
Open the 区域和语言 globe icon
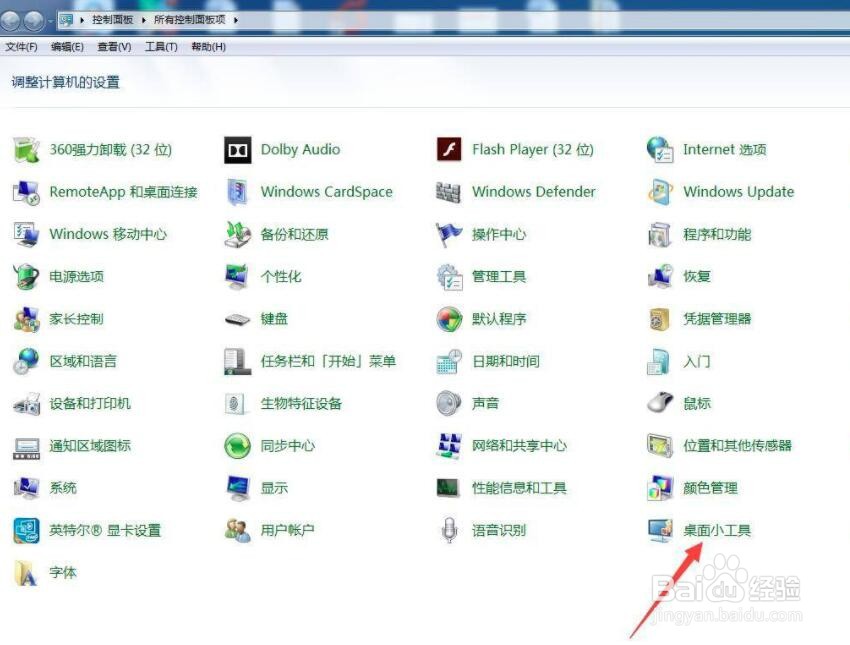[x=26, y=361]
